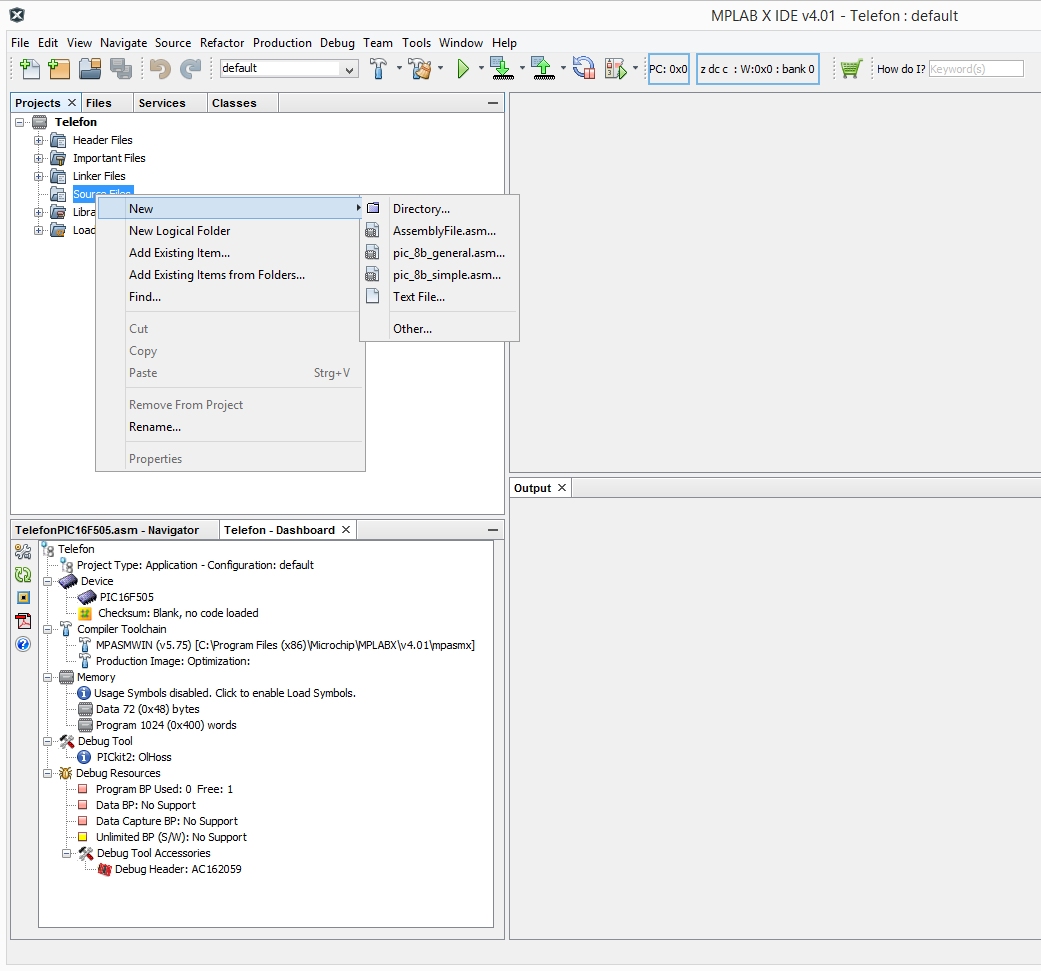Click the New File toolbar icon
This screenshot has width=1041, height=971.
[x=30, y=68]
